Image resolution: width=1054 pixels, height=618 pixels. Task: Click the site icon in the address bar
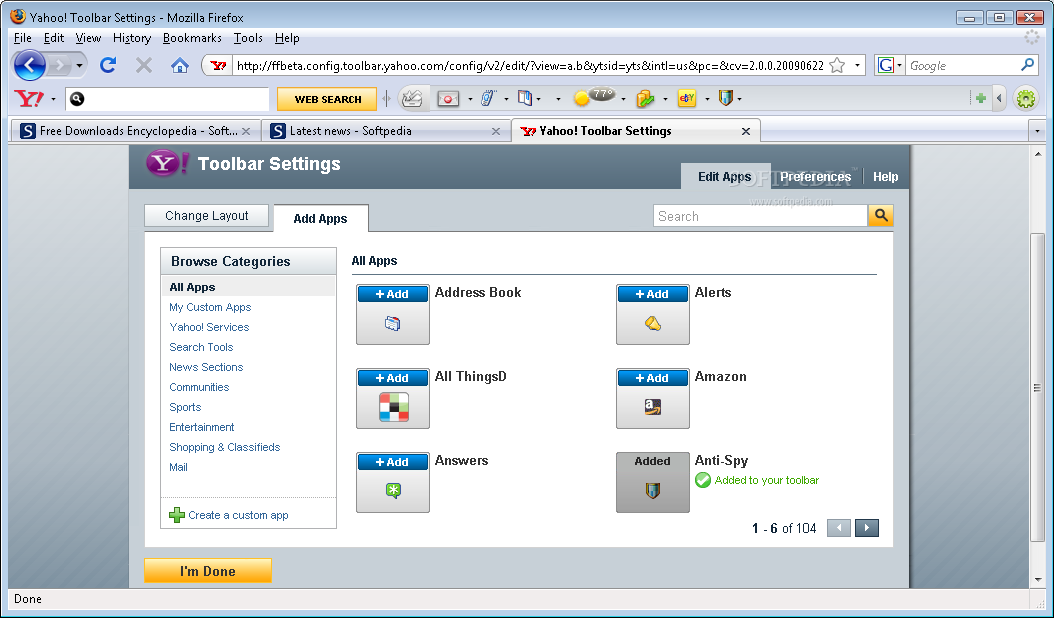click(218, 65)
